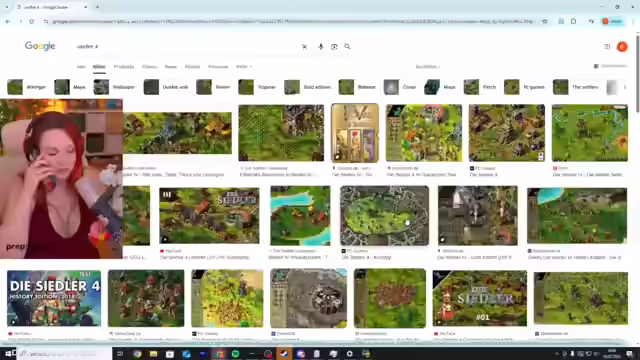Open the Die Siedler 4 History Edition thumbnail
Viewport: 640px width, 360px height.
point(54,298)
